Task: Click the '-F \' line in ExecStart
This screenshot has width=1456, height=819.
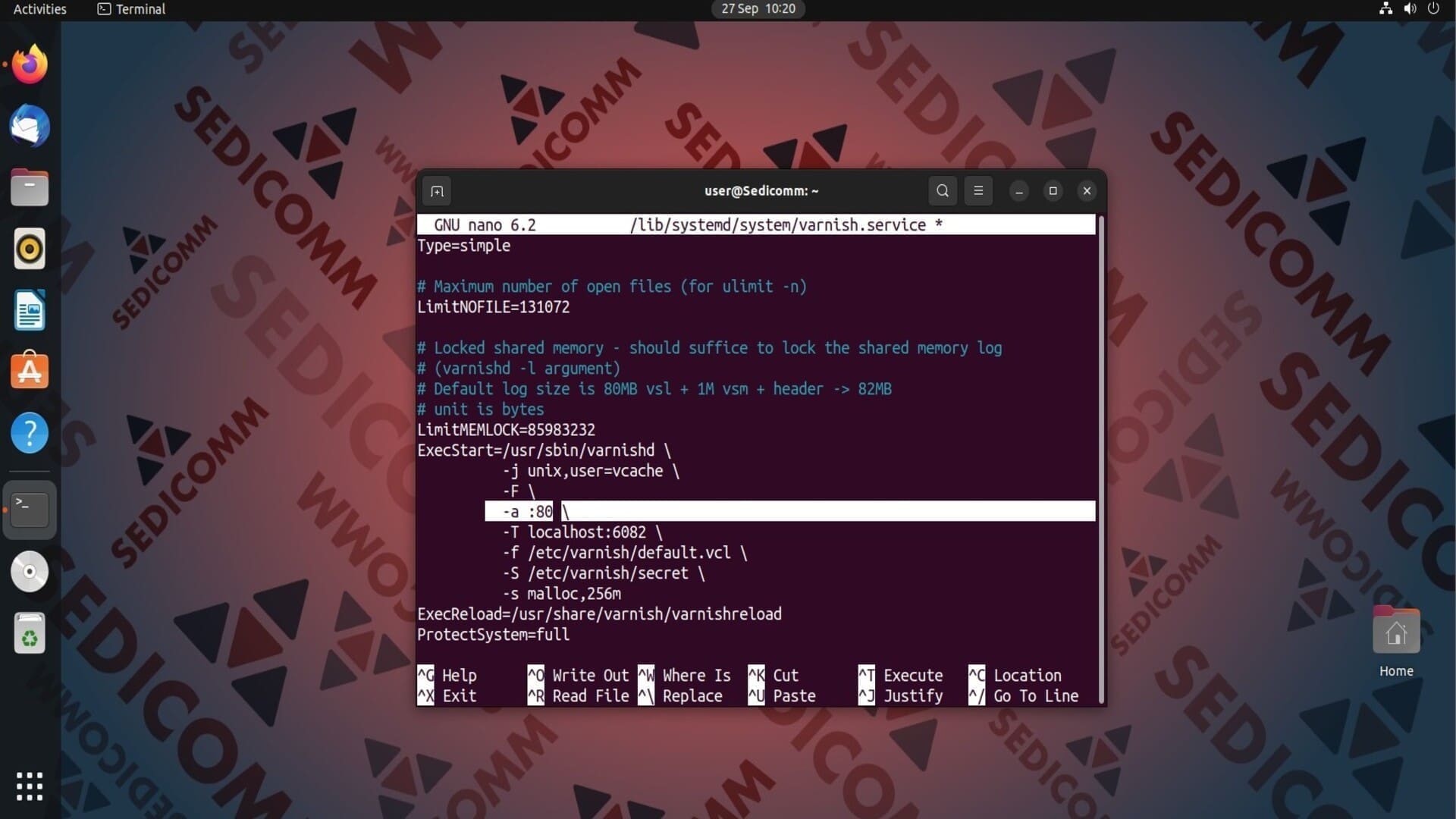Action: coord(519,491)
